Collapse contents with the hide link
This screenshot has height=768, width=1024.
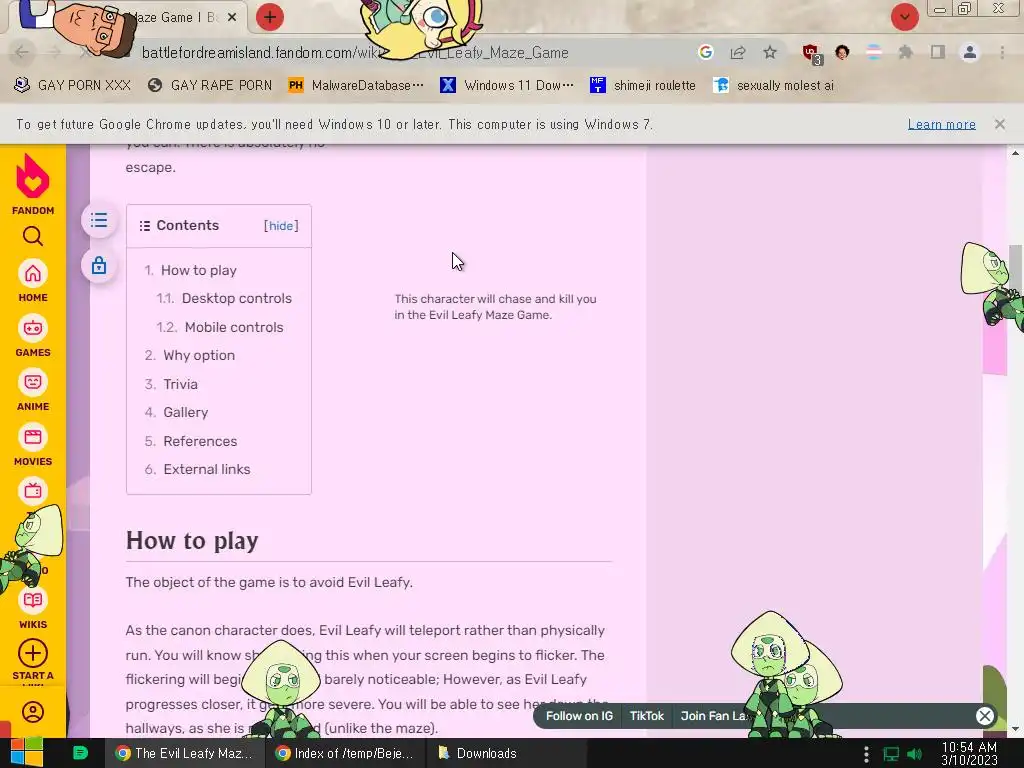[281, 226]
